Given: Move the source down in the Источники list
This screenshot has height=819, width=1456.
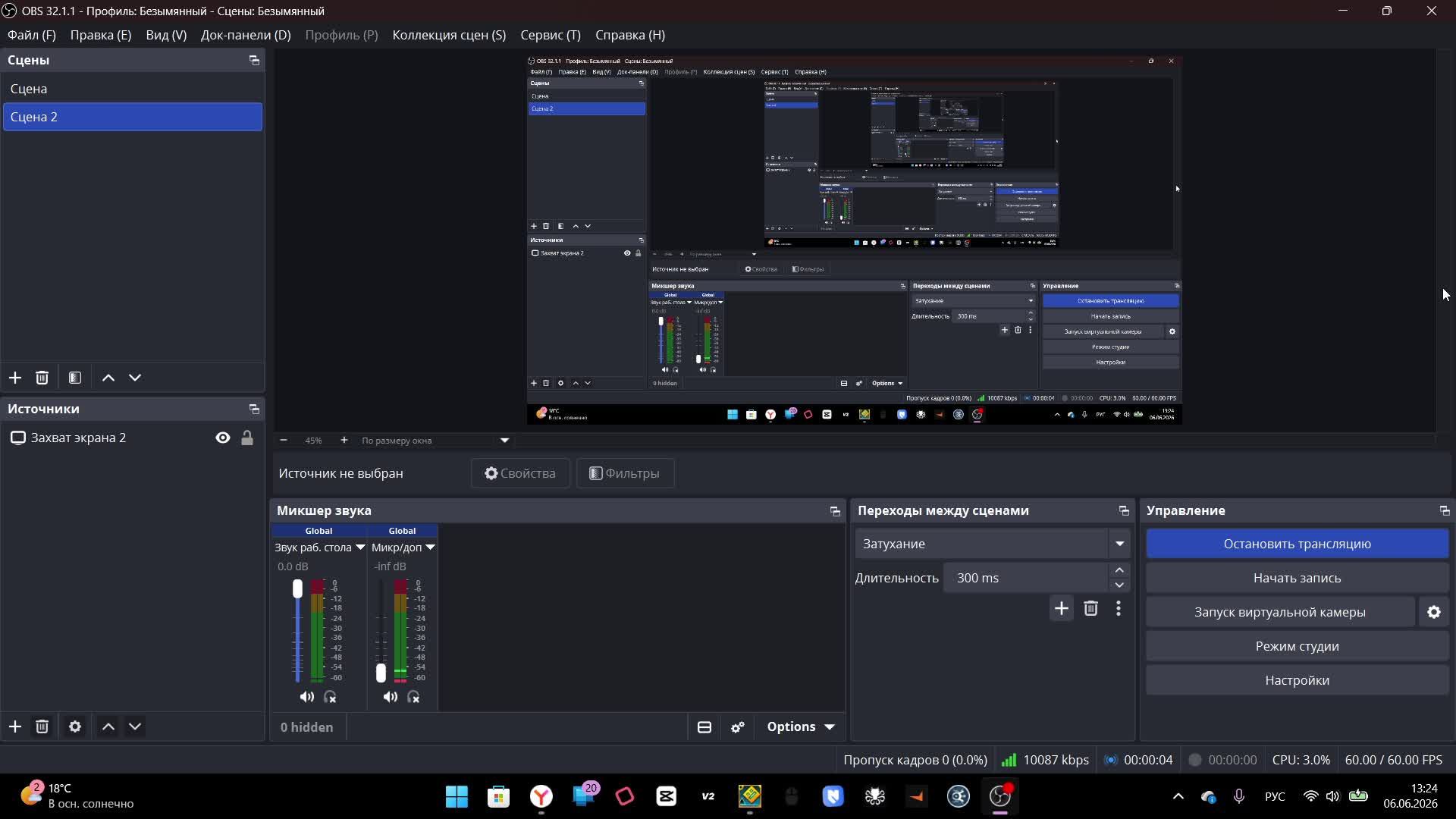Looking at the screenshot, I should coord(135,726).
